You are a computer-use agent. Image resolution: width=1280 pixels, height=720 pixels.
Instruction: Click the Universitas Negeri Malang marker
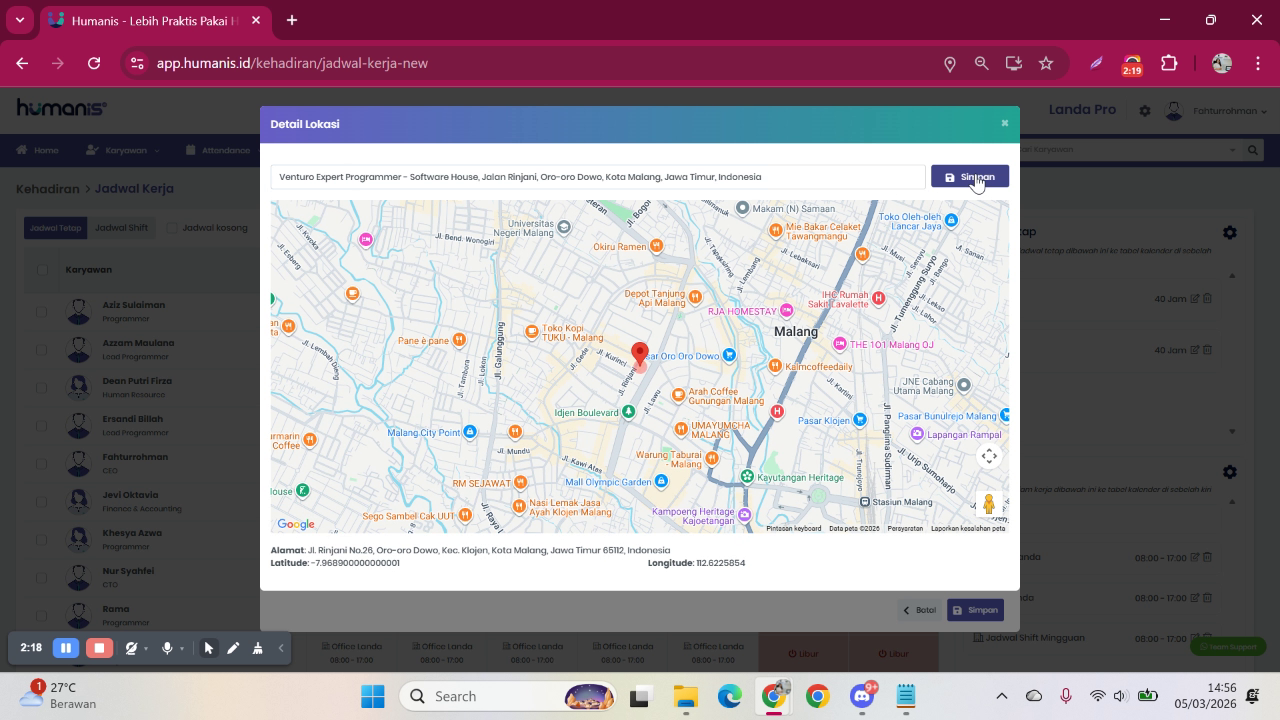[x=564, y=228]
